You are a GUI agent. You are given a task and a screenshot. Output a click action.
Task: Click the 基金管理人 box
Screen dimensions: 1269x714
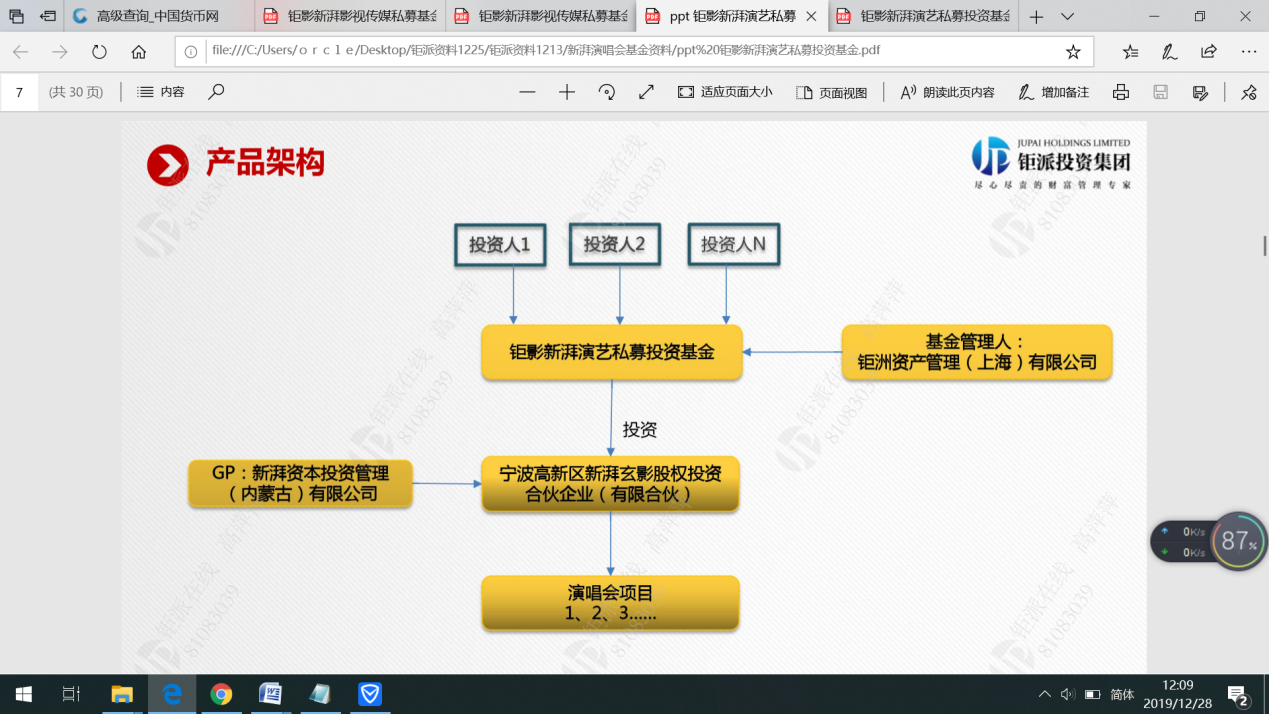pos(977,352)
